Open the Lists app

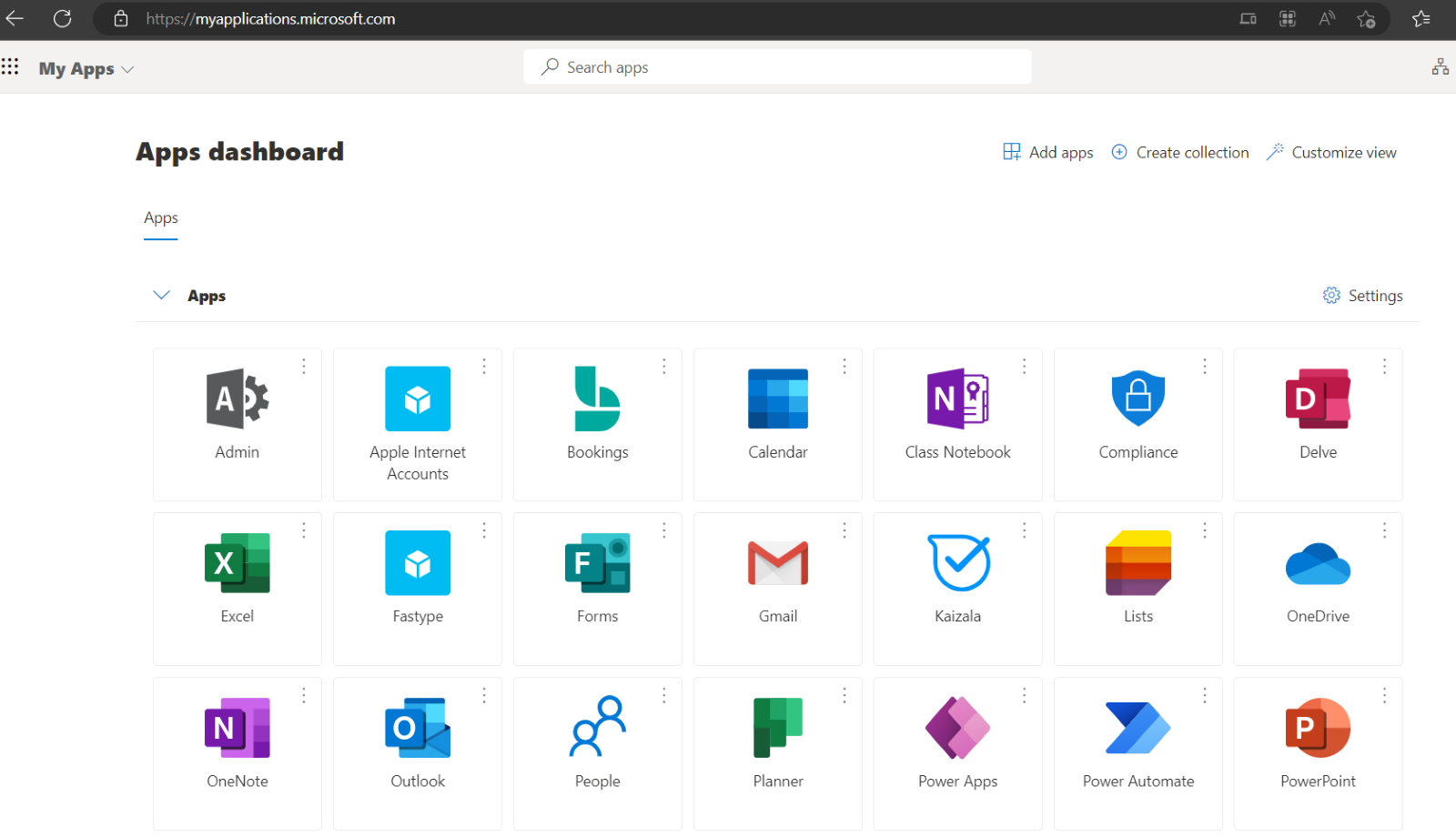coord(1138,563)
